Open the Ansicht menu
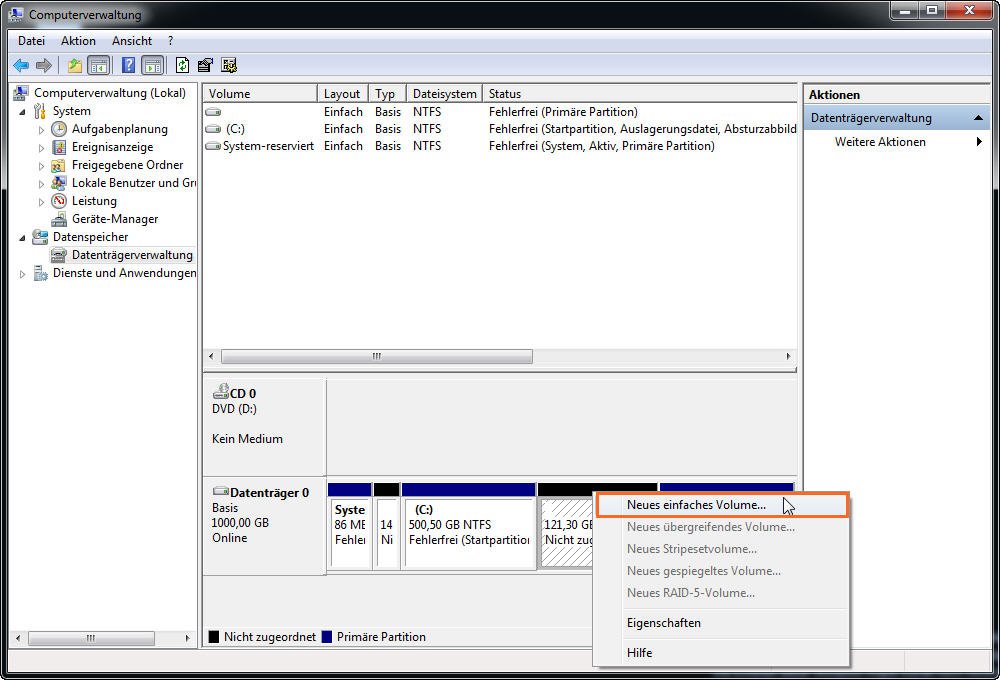 (132, 41)
